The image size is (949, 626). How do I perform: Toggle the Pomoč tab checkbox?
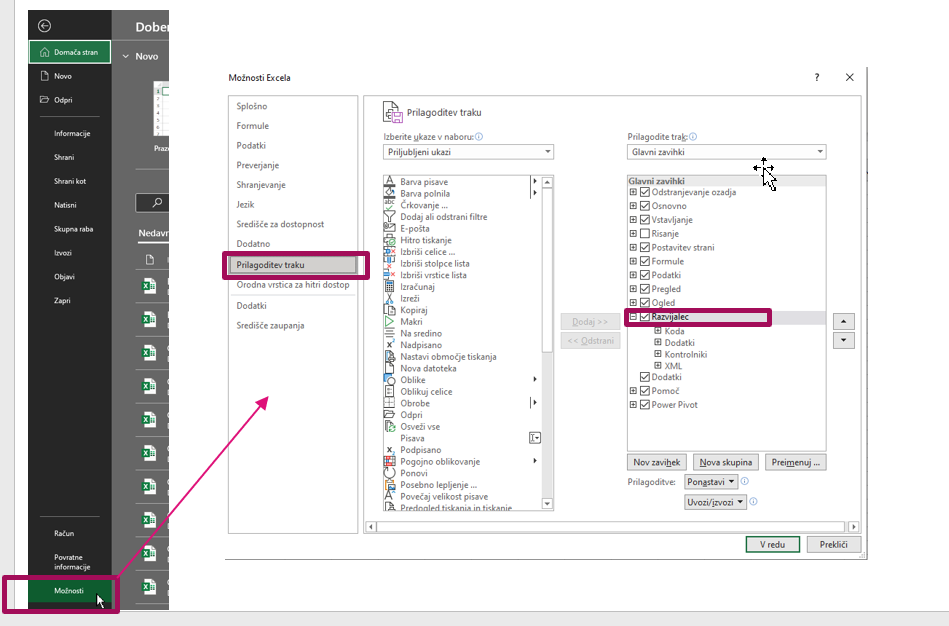point(645,390)
